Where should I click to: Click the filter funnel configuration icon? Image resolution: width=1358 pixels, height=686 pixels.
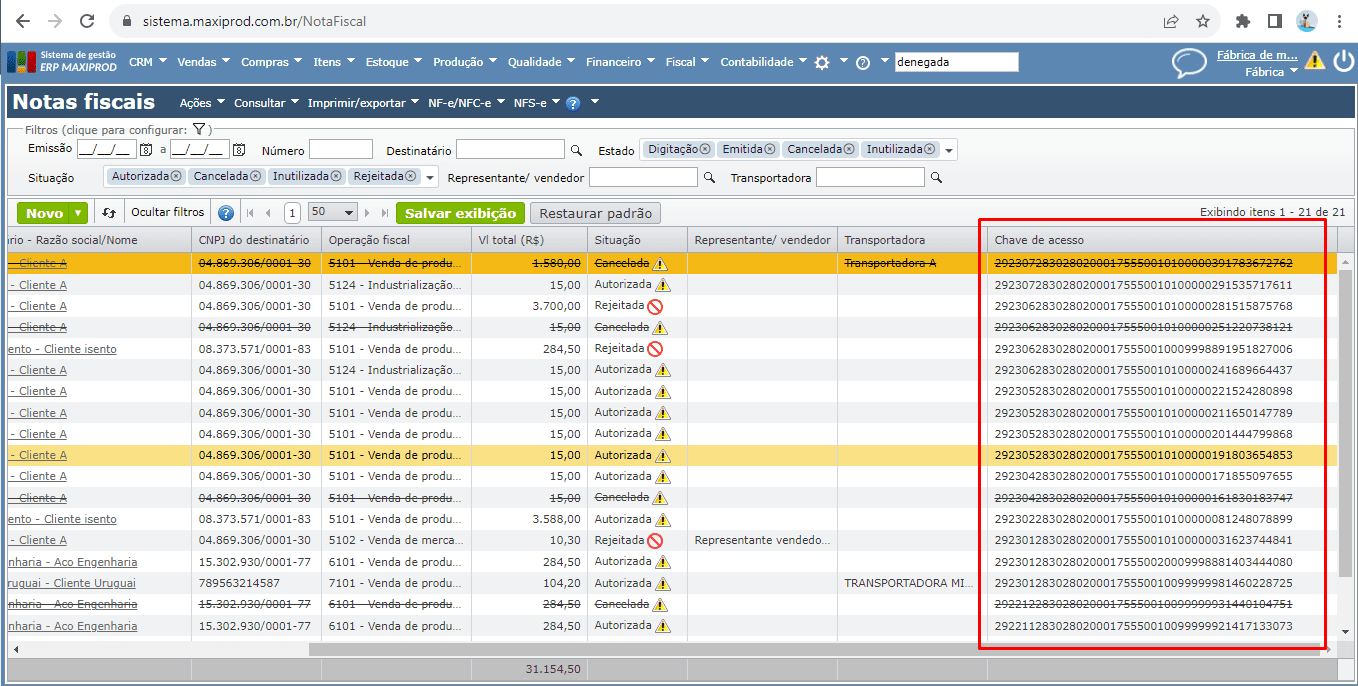tap(199, 130)
